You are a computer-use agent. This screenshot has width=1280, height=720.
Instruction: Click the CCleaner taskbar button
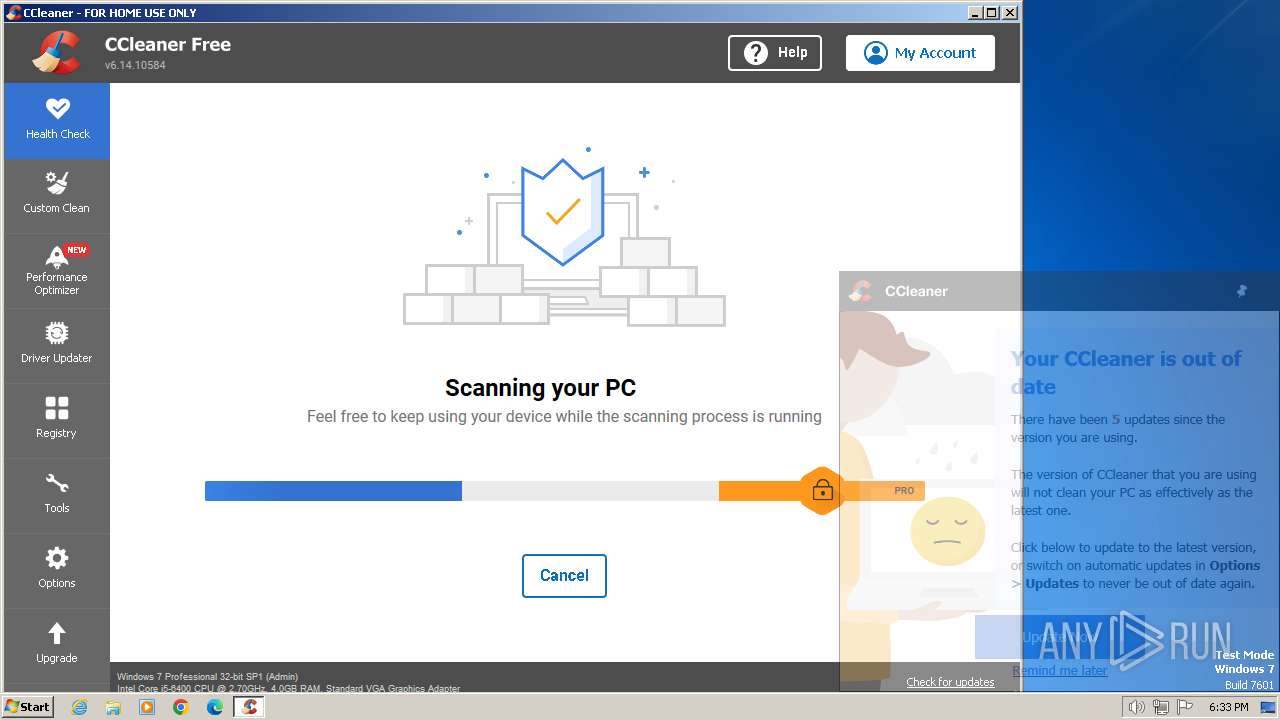pyautogui.click(x=249, y=707)
